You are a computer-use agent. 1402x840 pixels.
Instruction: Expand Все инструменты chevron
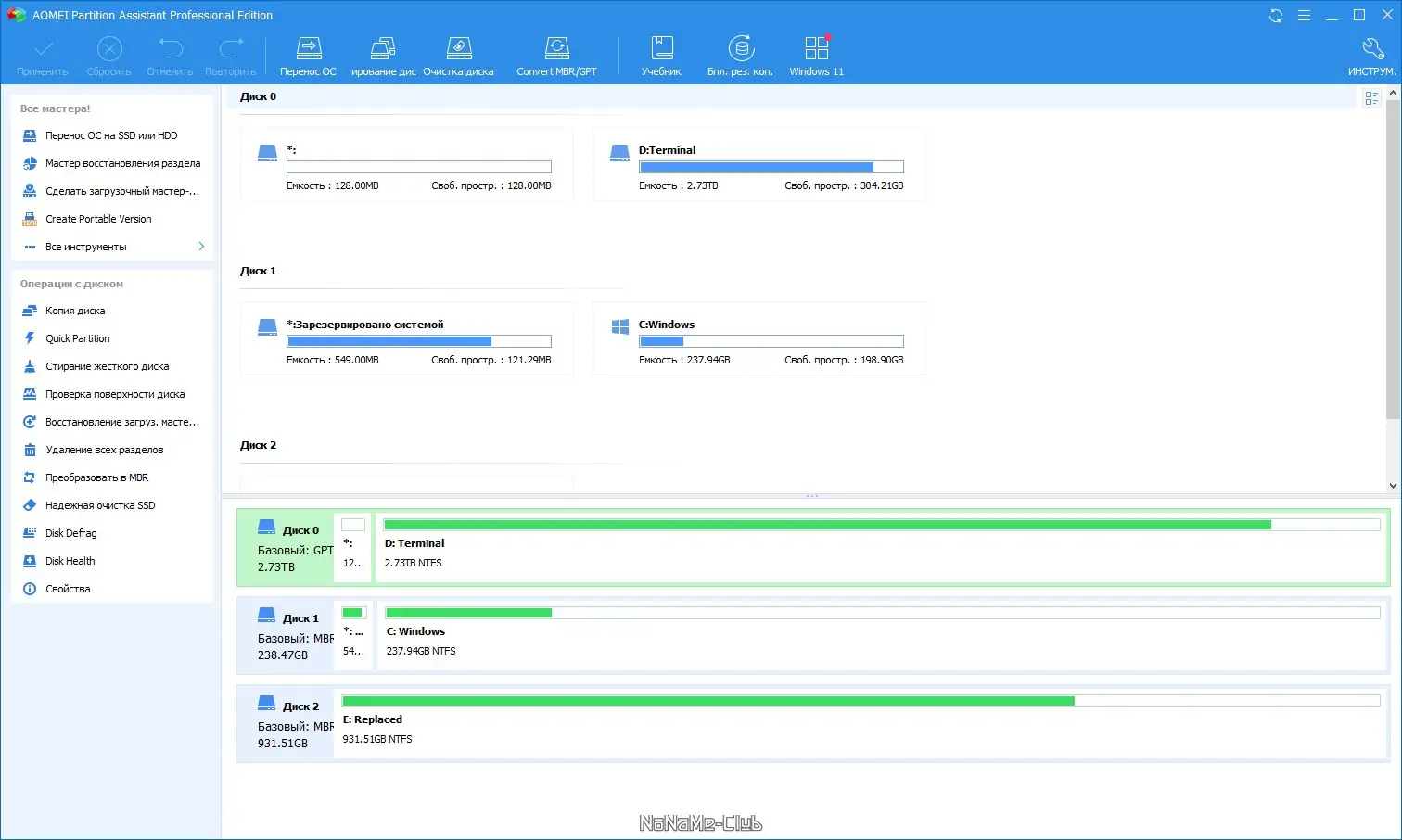(201, 246)
